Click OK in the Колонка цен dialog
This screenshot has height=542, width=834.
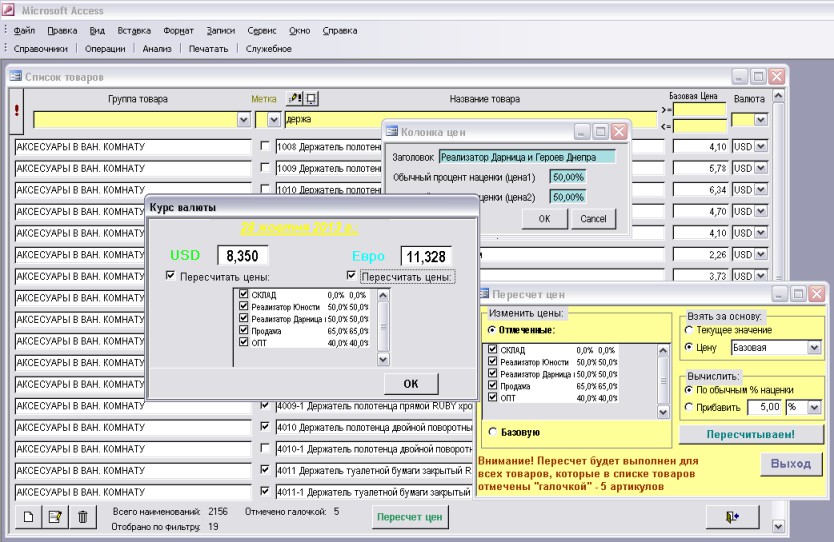point(544,219)
